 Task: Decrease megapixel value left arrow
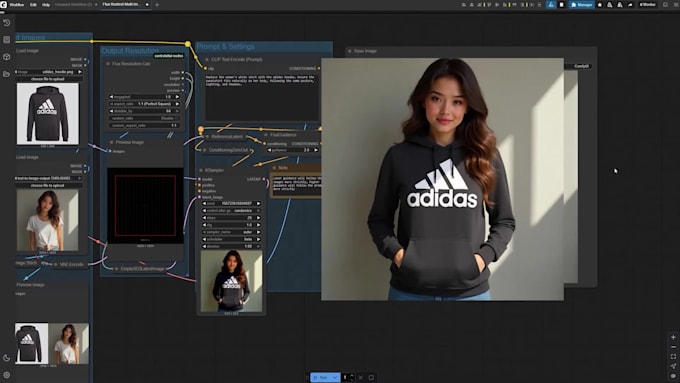111,97
